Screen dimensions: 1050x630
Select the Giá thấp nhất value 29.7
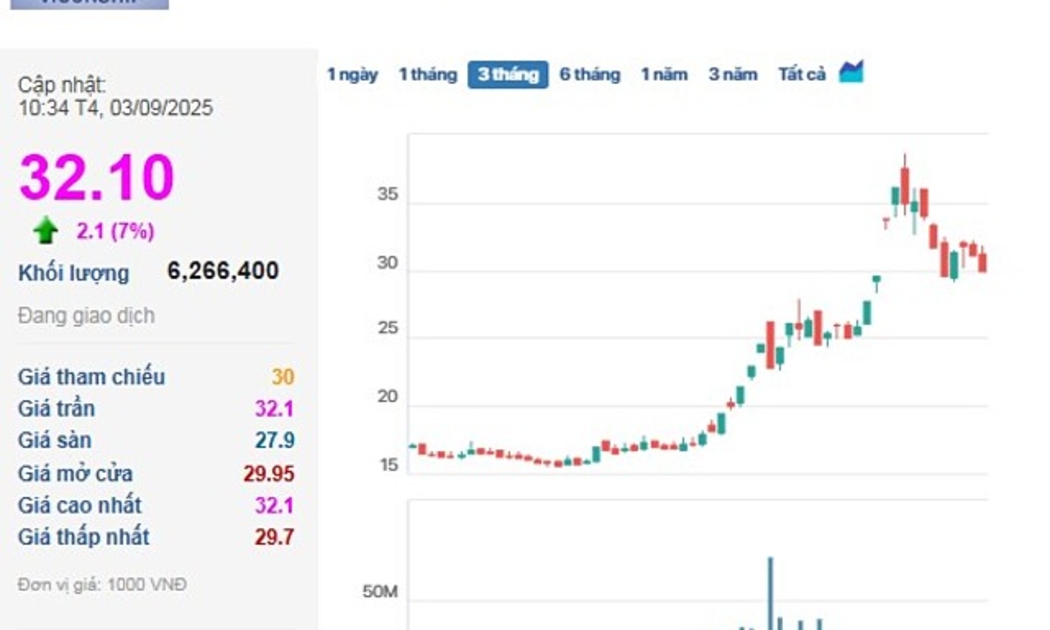(x=274, y=537)
